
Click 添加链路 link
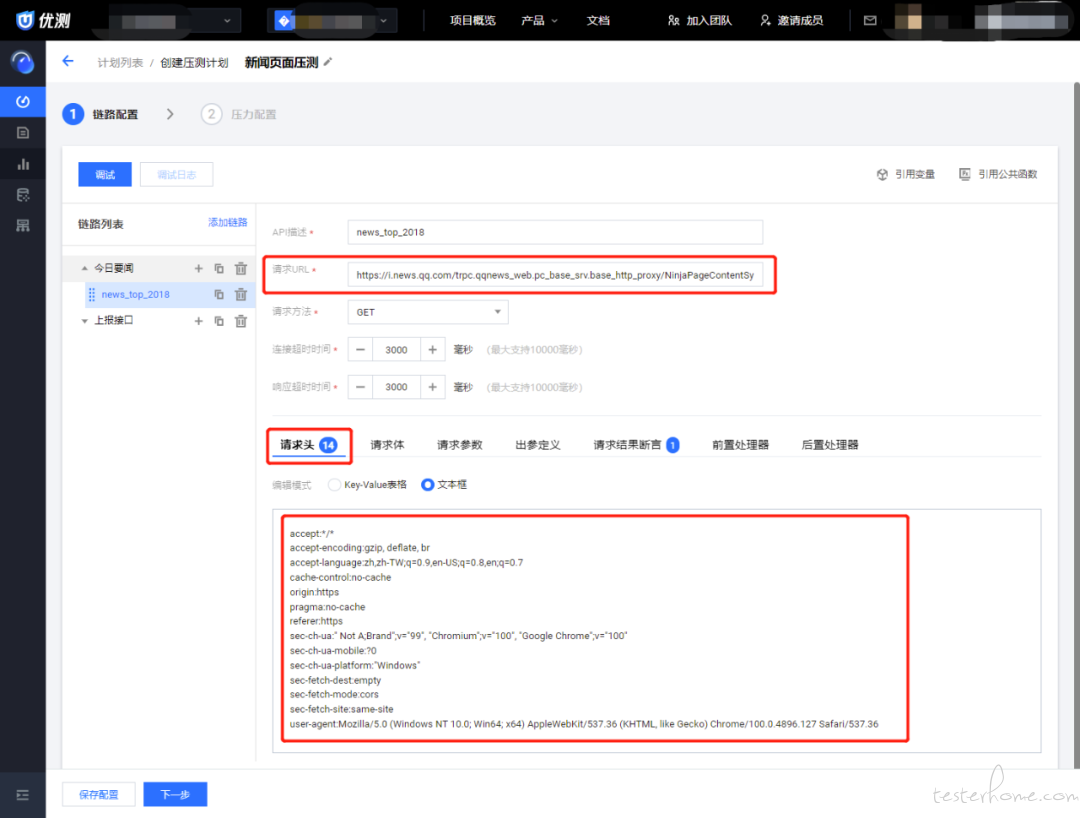[227, 222]
